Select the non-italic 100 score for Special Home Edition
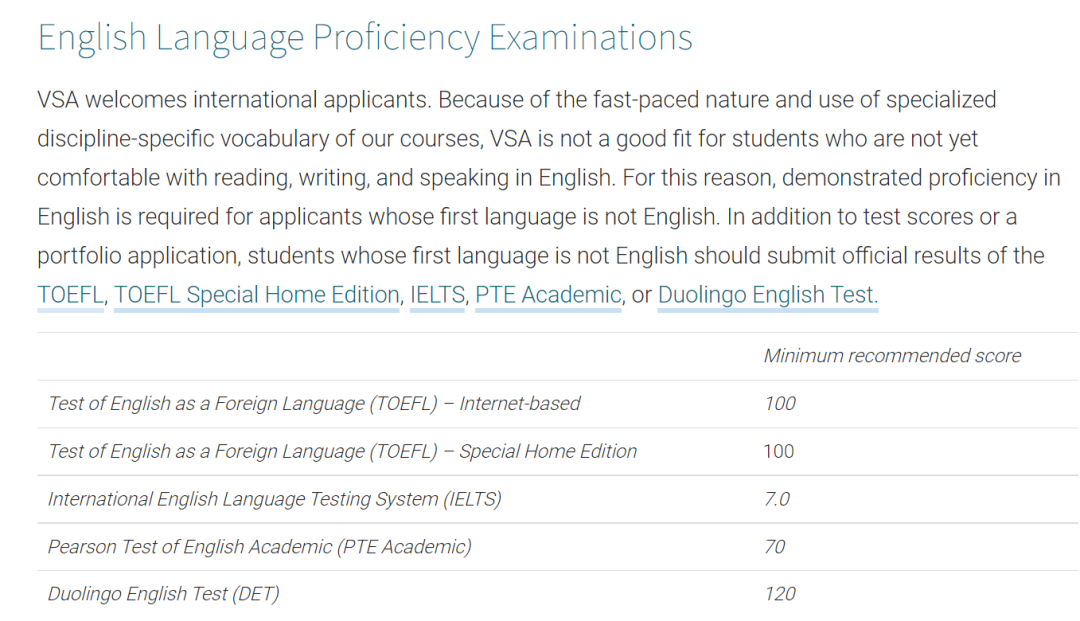 (x=779, y=452)
